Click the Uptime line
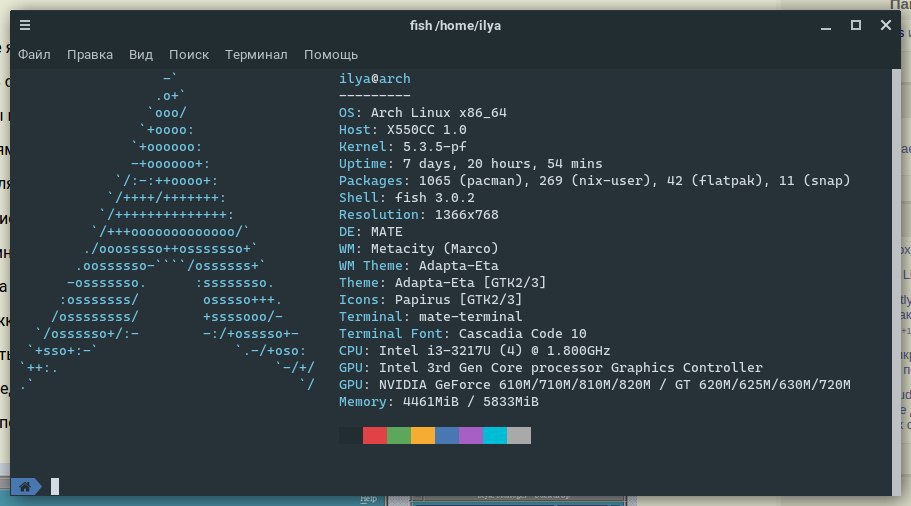Screen dimensions: 911x506 (x=471, y=164)
